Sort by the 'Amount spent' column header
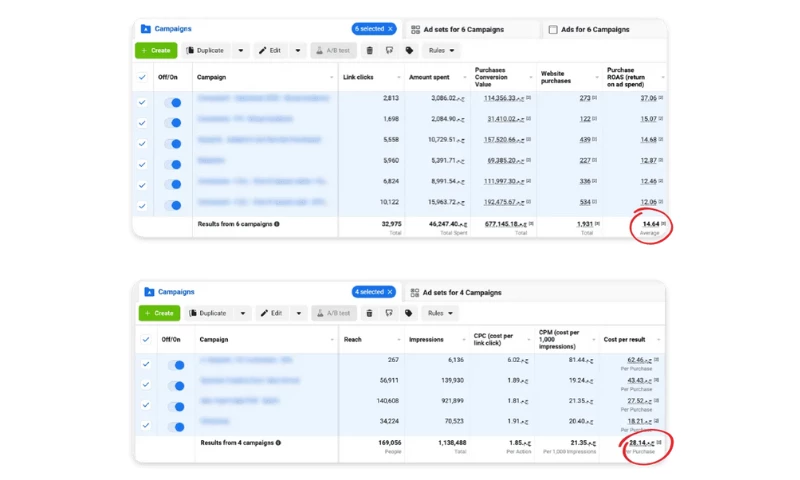 coord(434,77)
